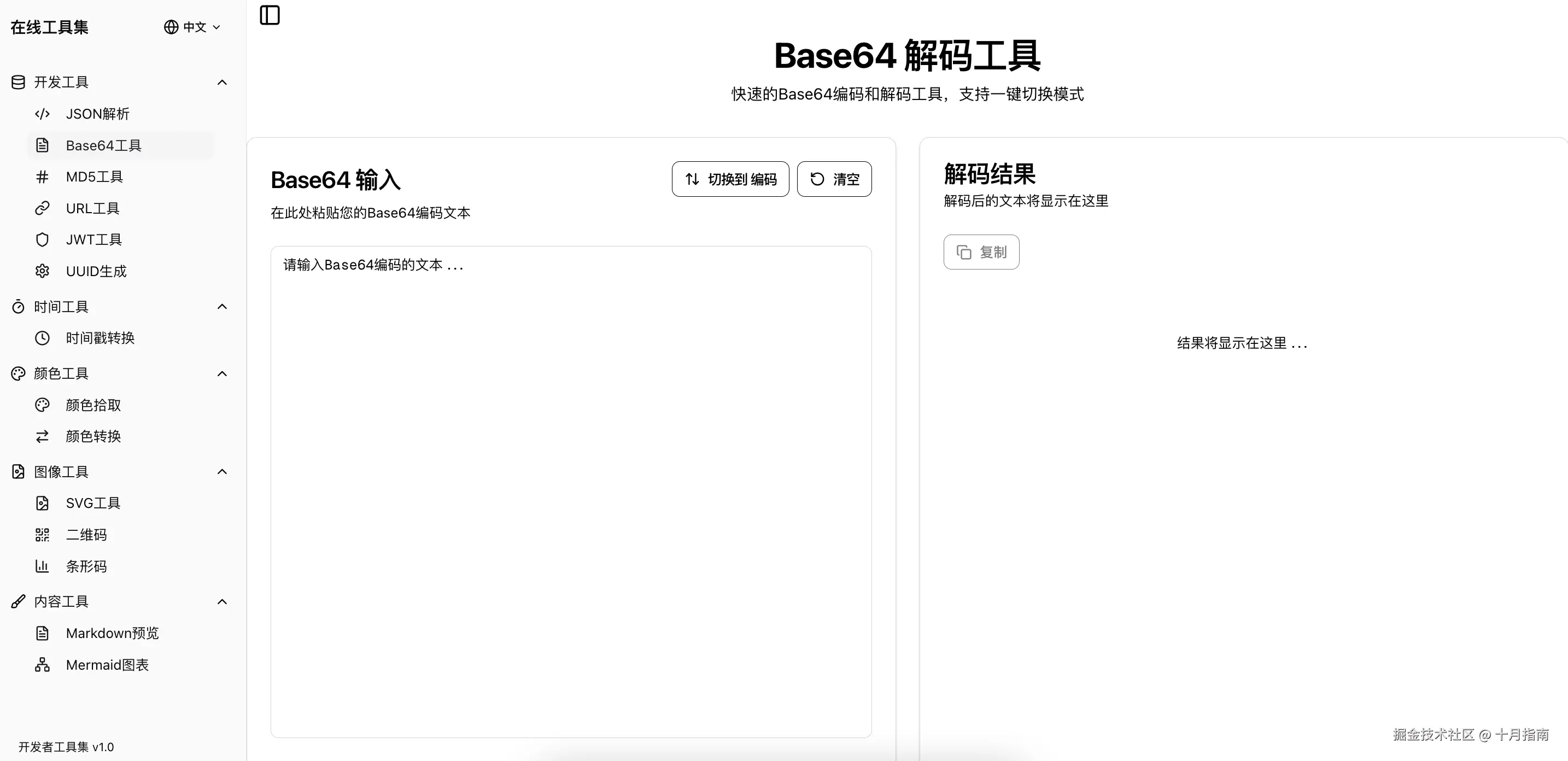This screenshot has height=761, width=1568.
Task: Collapse the 开发工具 section chevron
Action: tap(222, 82)
